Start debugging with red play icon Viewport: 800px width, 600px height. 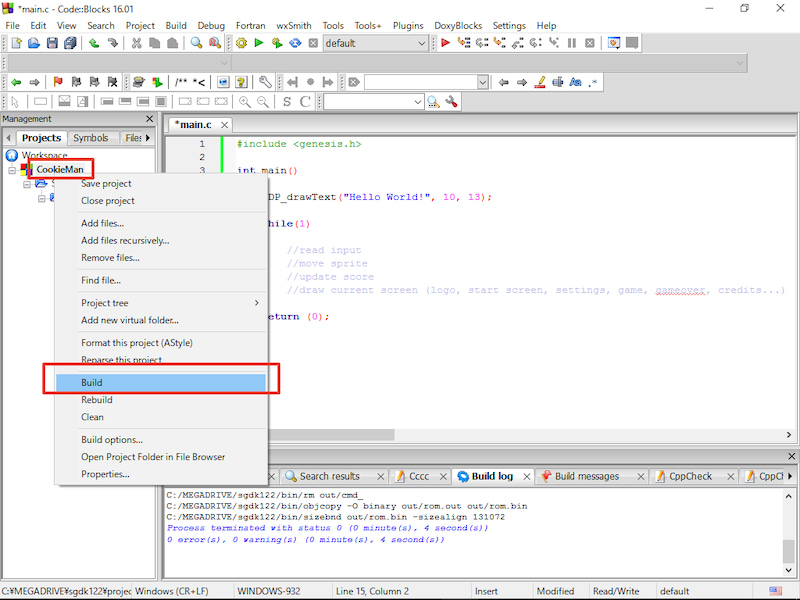[445, 43]
